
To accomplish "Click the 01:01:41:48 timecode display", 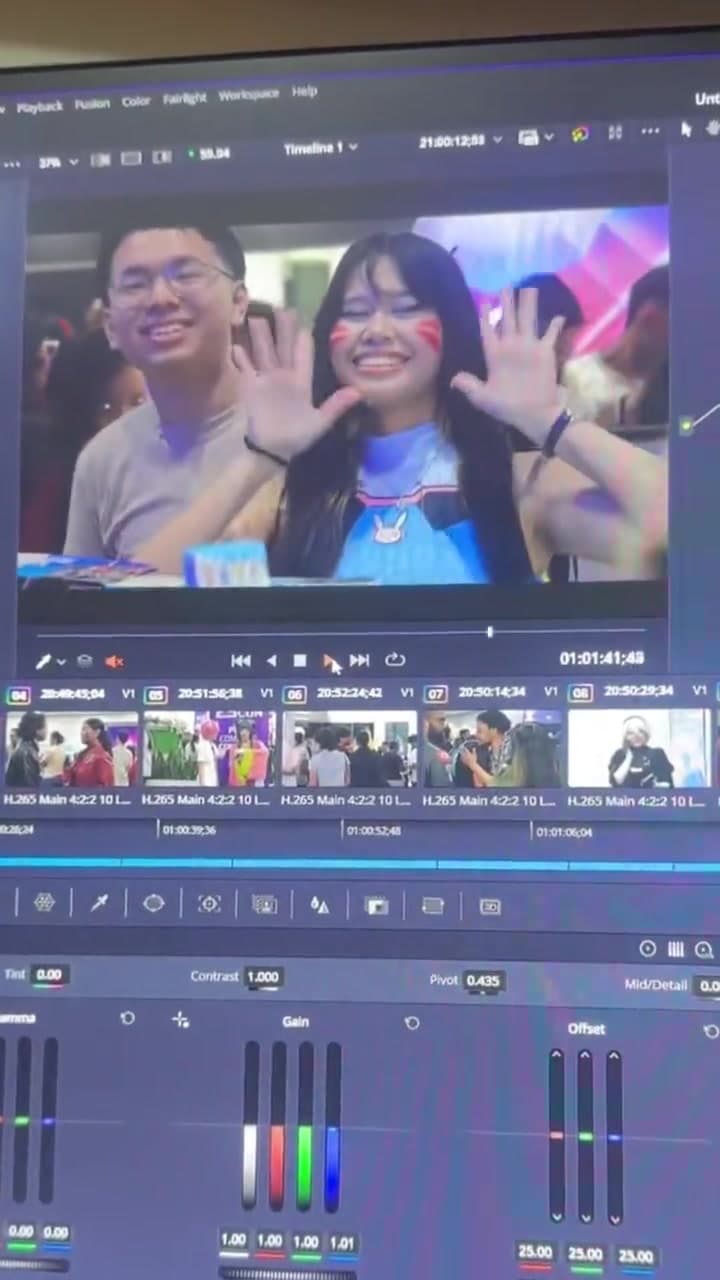I will pyautogui.click(x=601, y=659).
